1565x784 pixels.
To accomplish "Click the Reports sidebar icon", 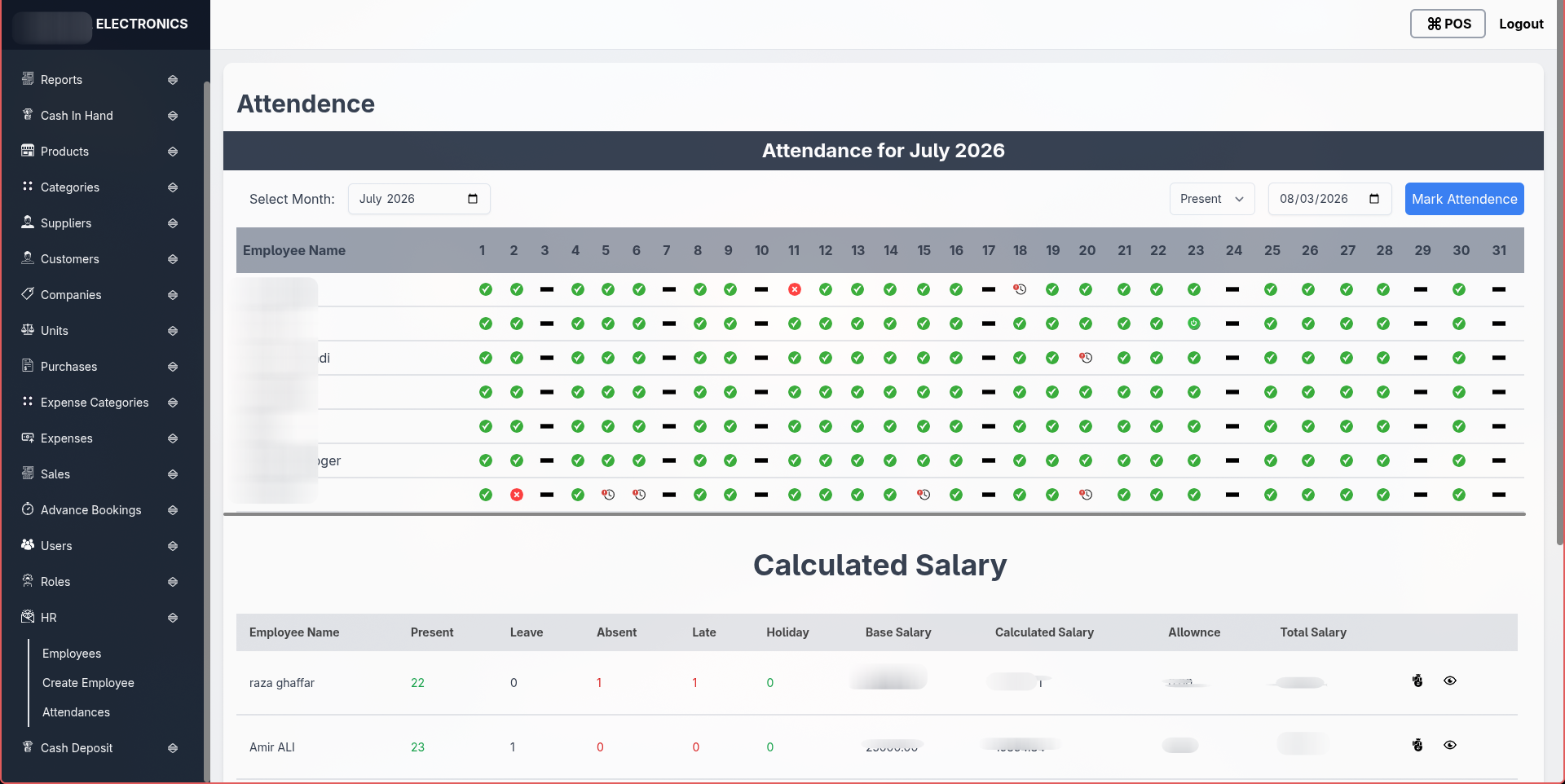I will click(x=28, y=79).
